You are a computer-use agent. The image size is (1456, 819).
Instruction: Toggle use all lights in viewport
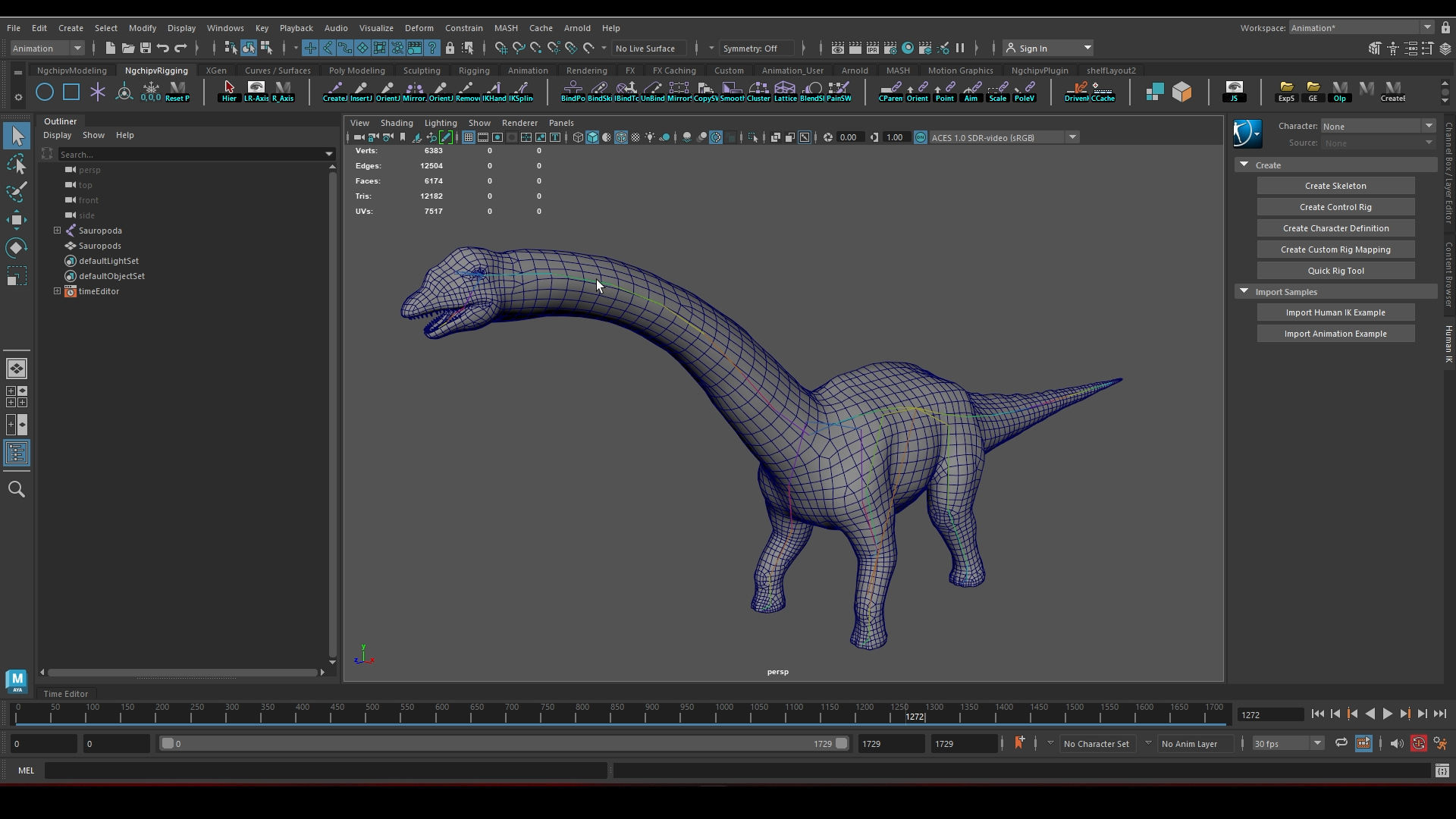pyautogui.click(x=650, y=137)
